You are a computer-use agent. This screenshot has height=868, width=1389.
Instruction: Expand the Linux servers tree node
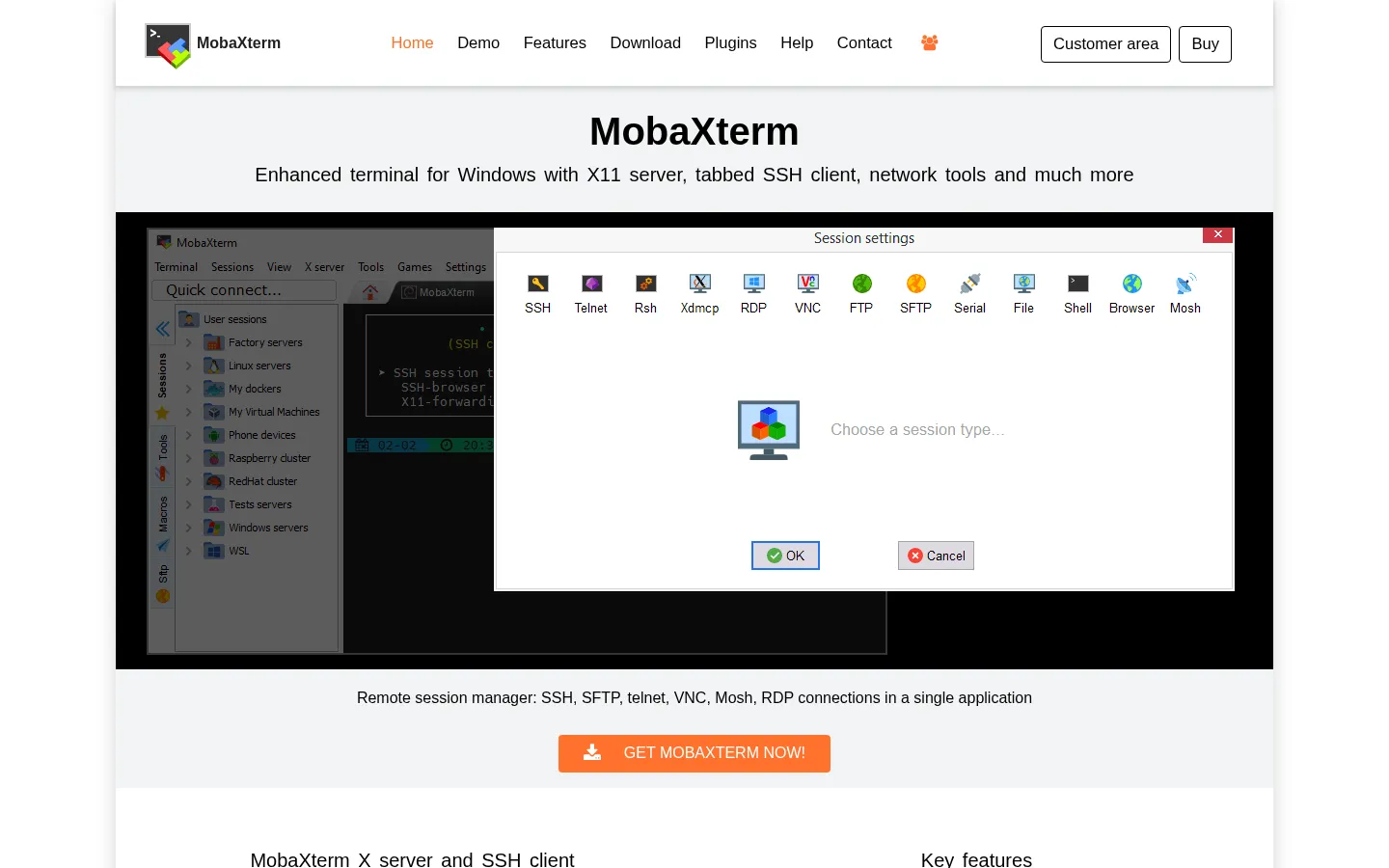click(x=188, y=366)
